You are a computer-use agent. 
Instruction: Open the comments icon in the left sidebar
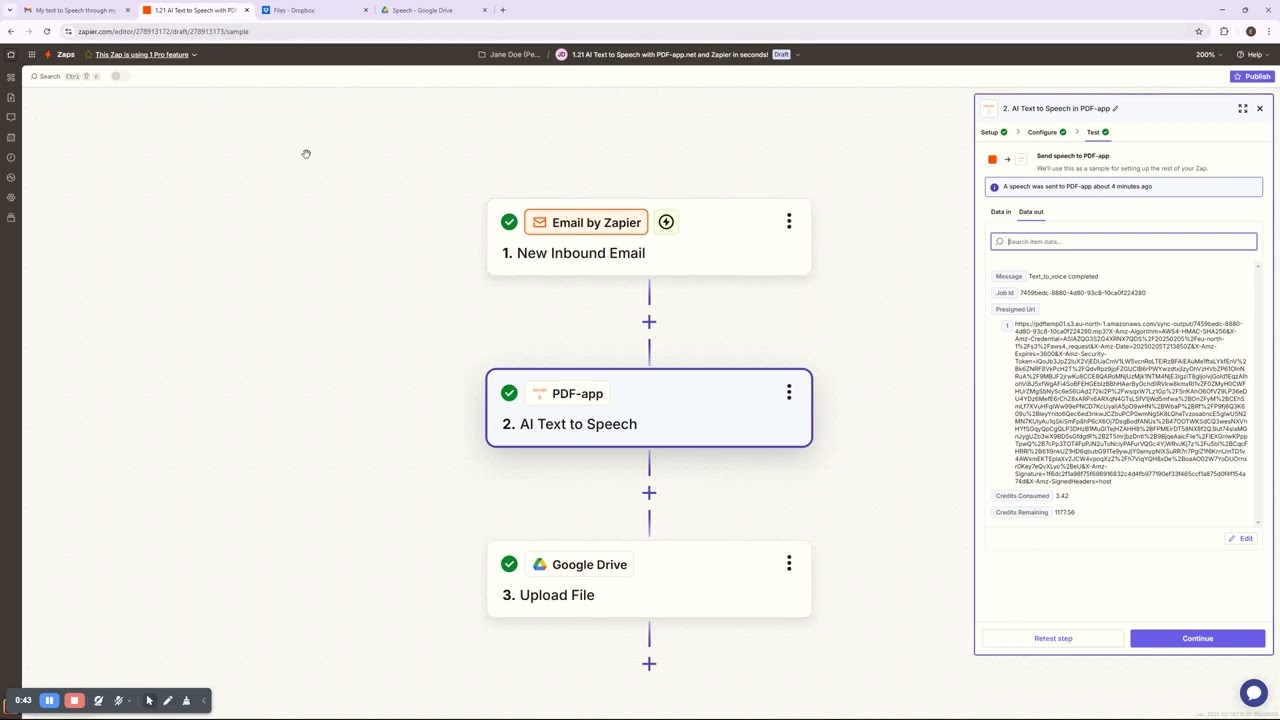coord(11,117)
